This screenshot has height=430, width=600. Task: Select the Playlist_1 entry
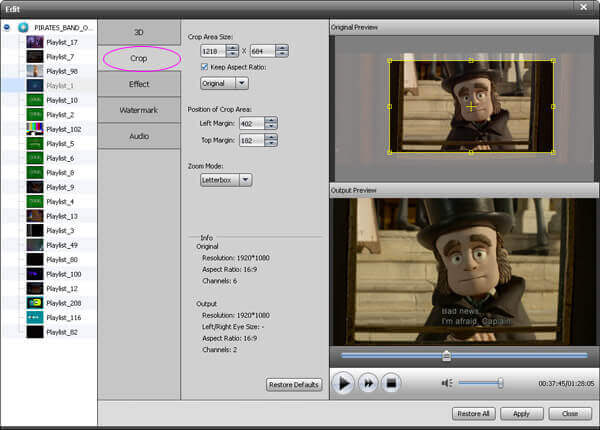(x=60, y=86)
